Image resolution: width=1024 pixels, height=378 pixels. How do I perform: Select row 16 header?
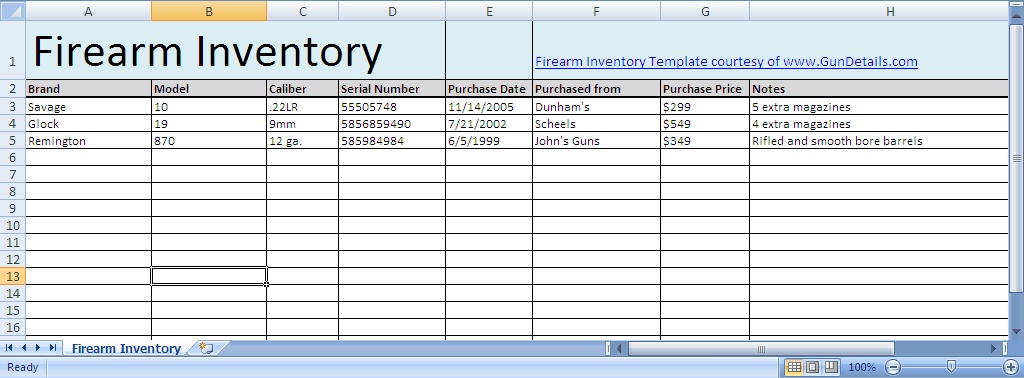coord(12,327)
